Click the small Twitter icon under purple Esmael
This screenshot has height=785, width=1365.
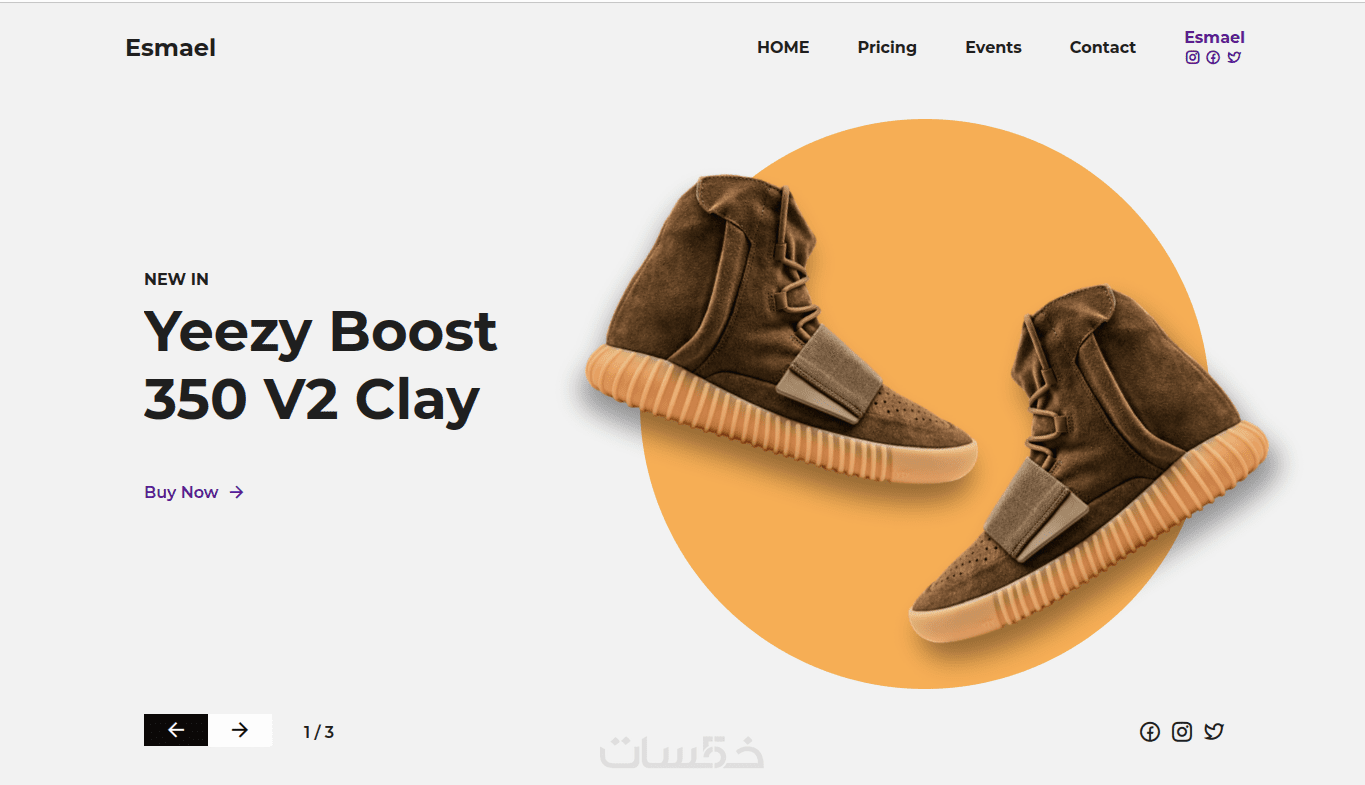click(1234, 57)
